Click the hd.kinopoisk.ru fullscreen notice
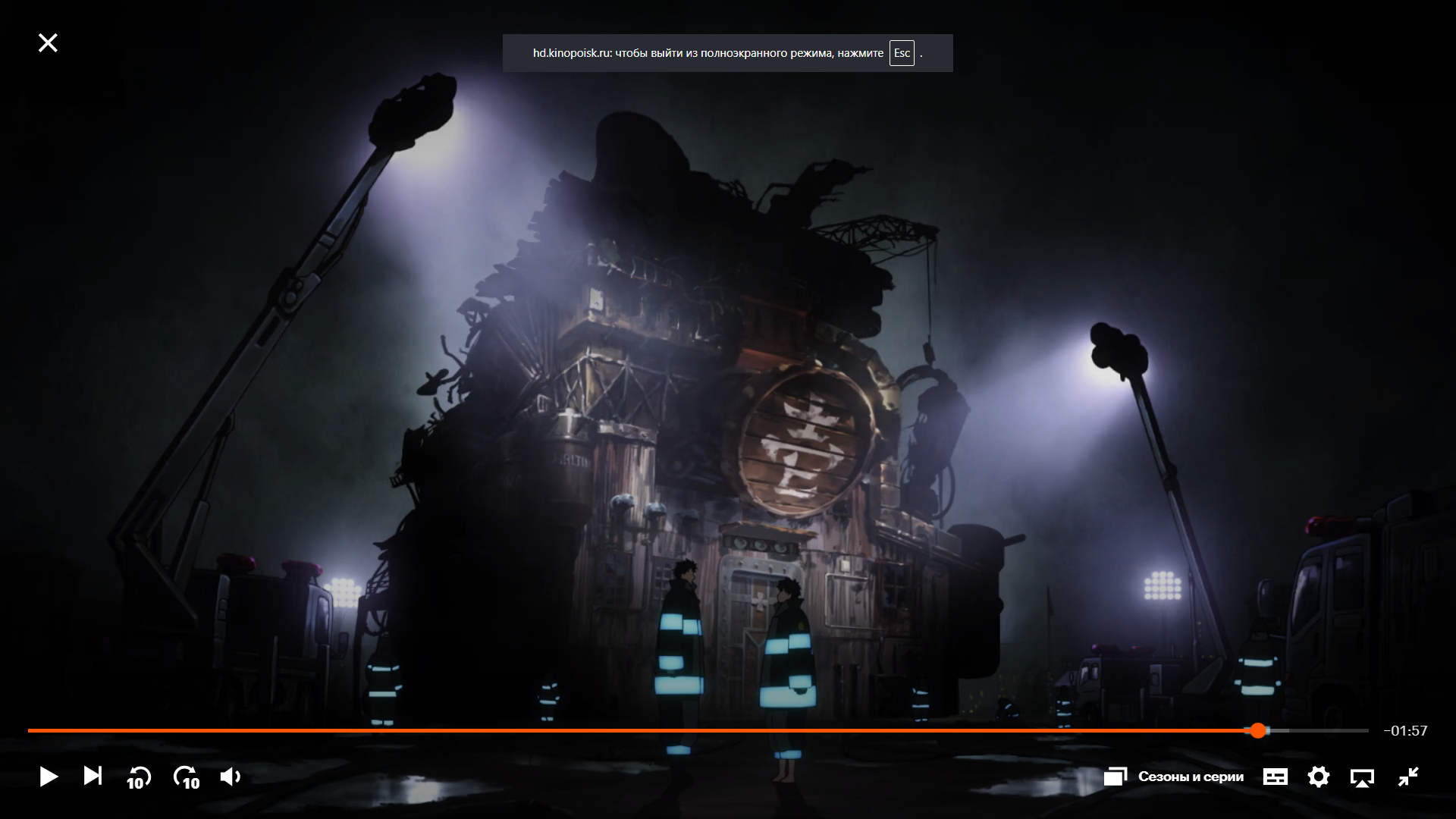The height and width of the screenshot is (819, 1456). (x=708, y=53)
